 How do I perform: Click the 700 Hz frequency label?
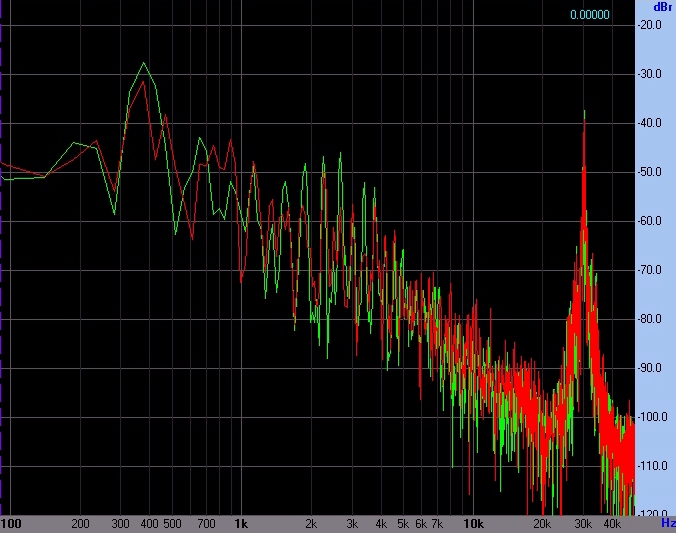pyautogui.click(x=206, y=524)
